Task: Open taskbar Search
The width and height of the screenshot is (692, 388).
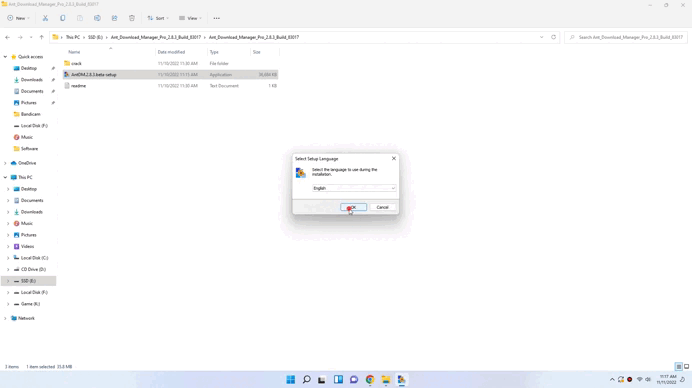Action: 306,380
